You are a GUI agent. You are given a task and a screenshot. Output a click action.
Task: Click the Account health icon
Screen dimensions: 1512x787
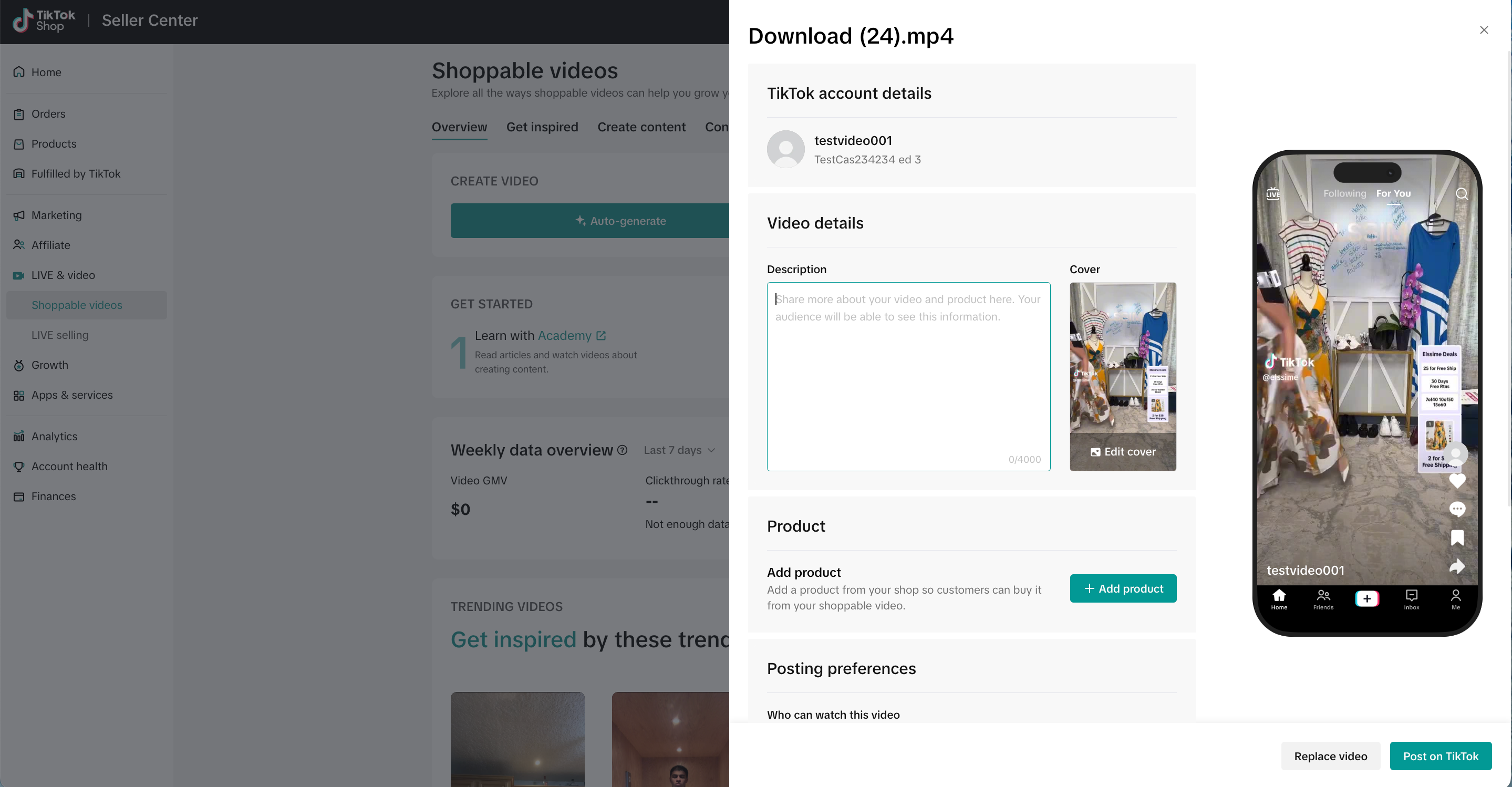(19, 467)
